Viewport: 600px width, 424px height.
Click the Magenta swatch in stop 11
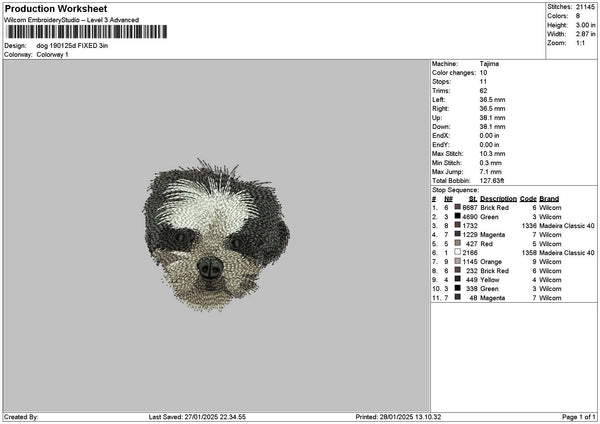tap(458, 297)
